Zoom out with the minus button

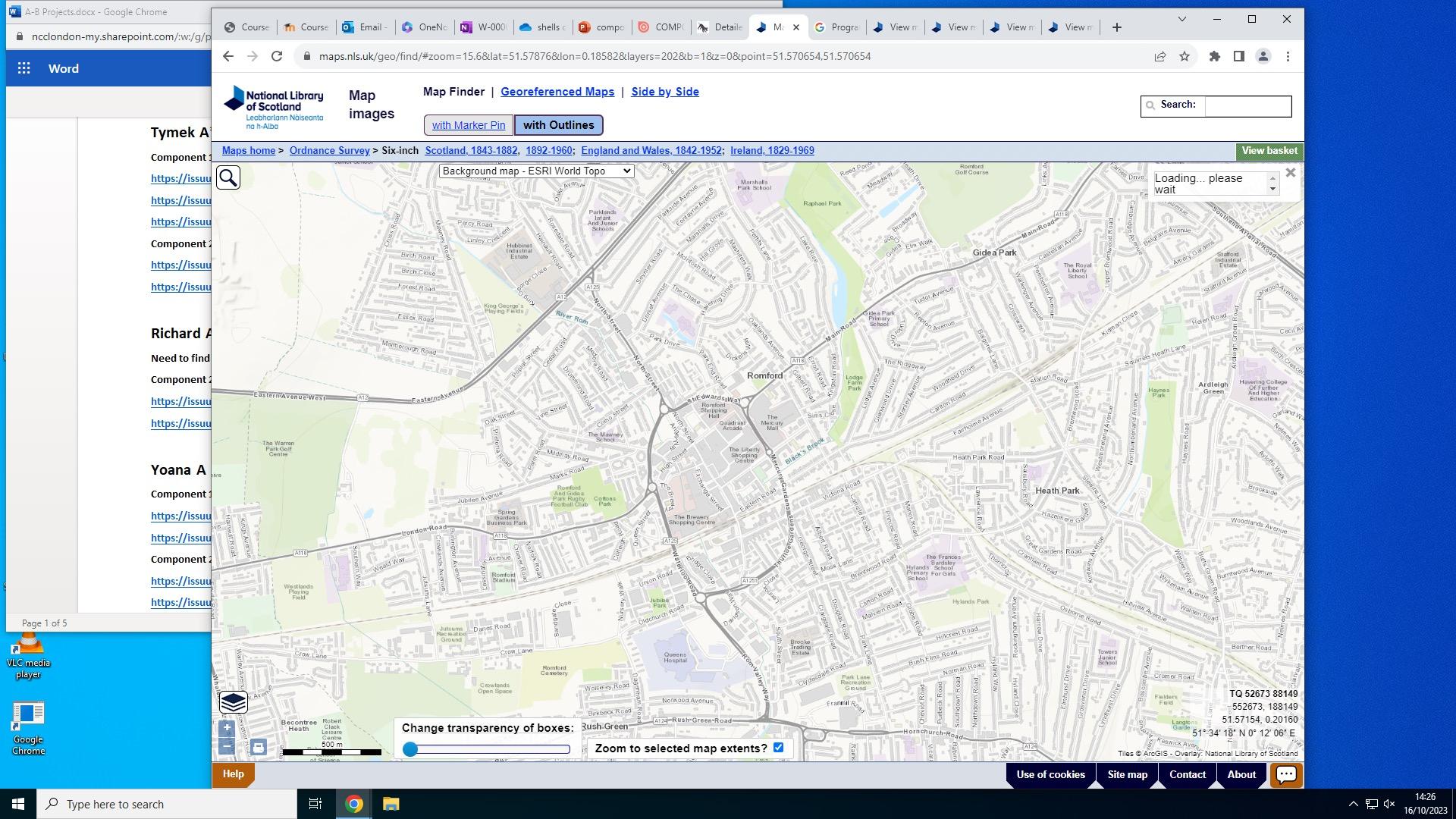coord(227,747)
